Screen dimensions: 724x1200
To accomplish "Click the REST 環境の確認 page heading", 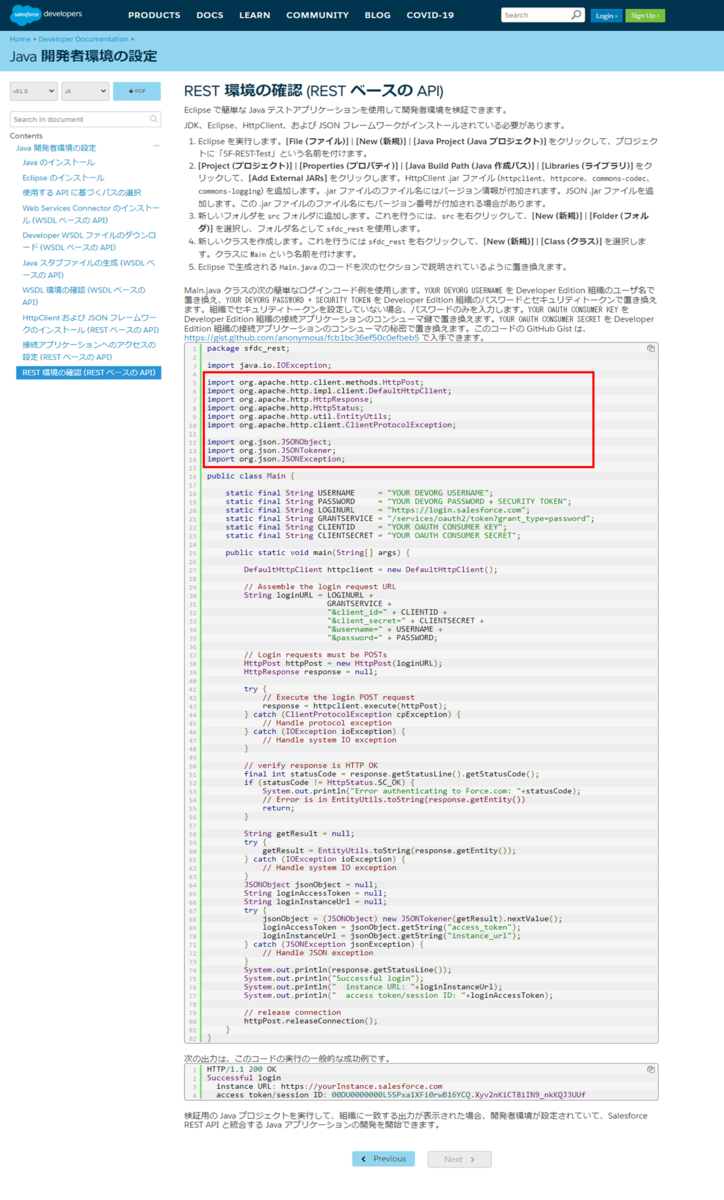I will 313,90.
